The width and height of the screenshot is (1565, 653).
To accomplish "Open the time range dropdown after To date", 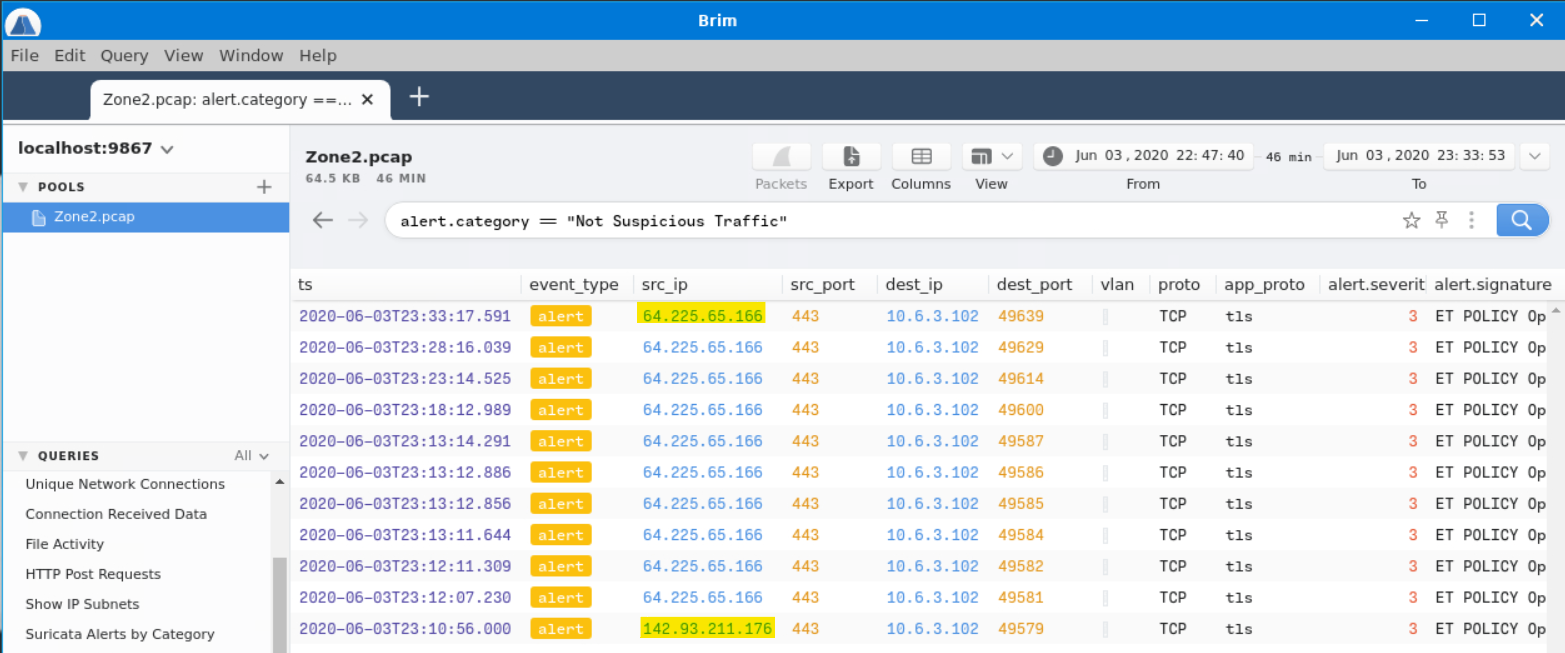I will coord(1534,156).
